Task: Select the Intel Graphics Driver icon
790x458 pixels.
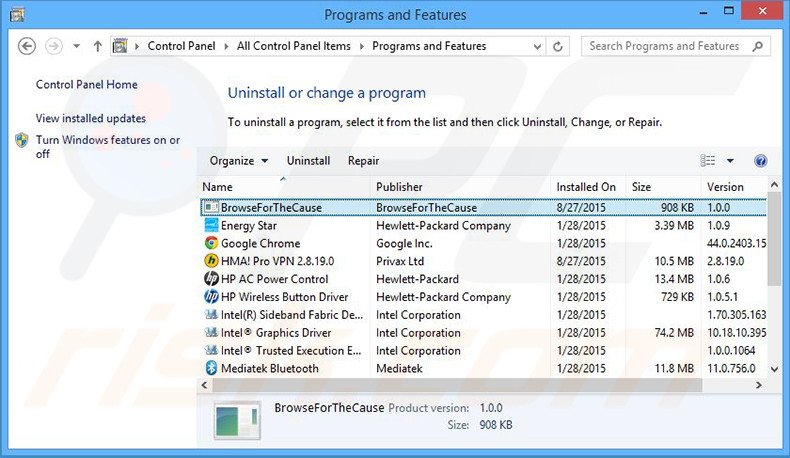Action: pos(211,333)
